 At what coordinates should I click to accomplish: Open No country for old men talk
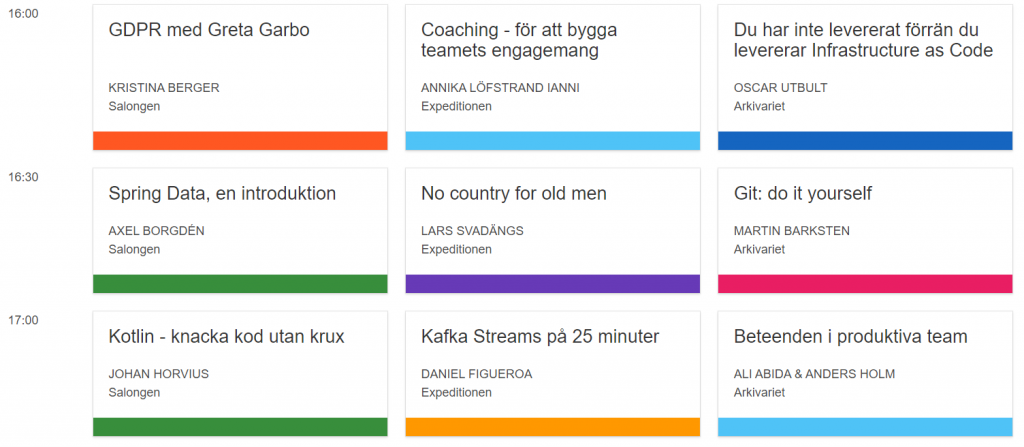[x=514, y=193]
